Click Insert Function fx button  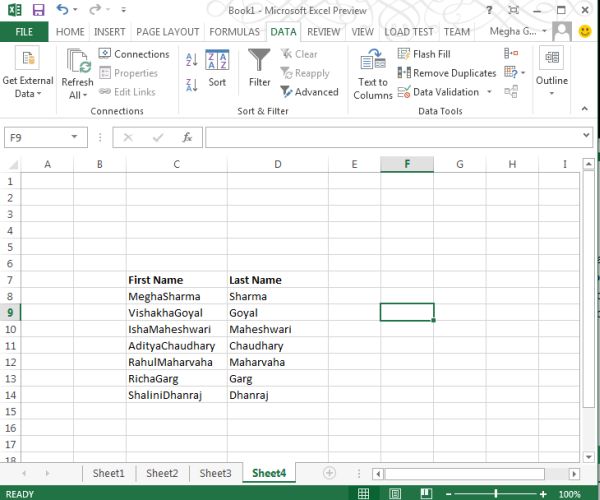187,137
